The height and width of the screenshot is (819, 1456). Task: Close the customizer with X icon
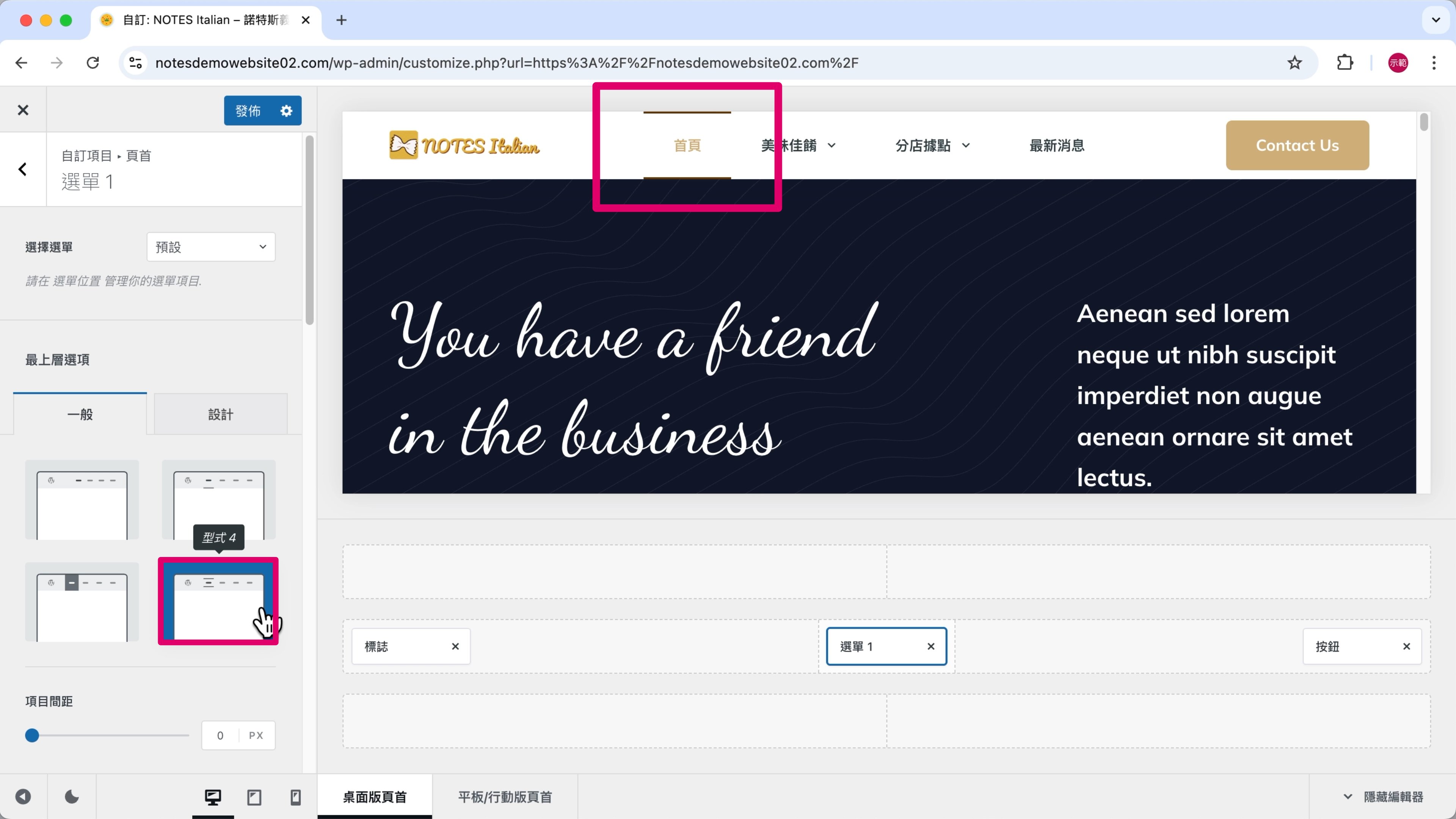(23, 110)
